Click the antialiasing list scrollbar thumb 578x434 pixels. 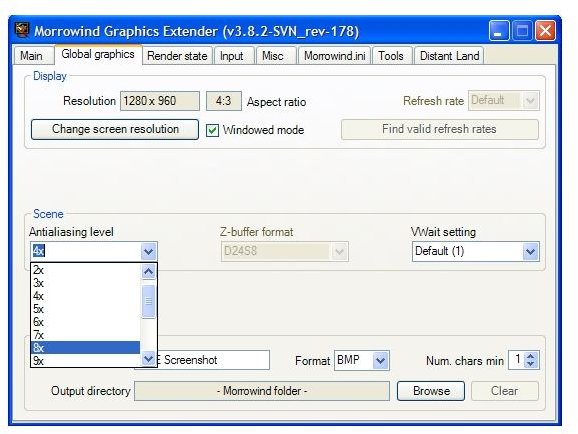149,302
